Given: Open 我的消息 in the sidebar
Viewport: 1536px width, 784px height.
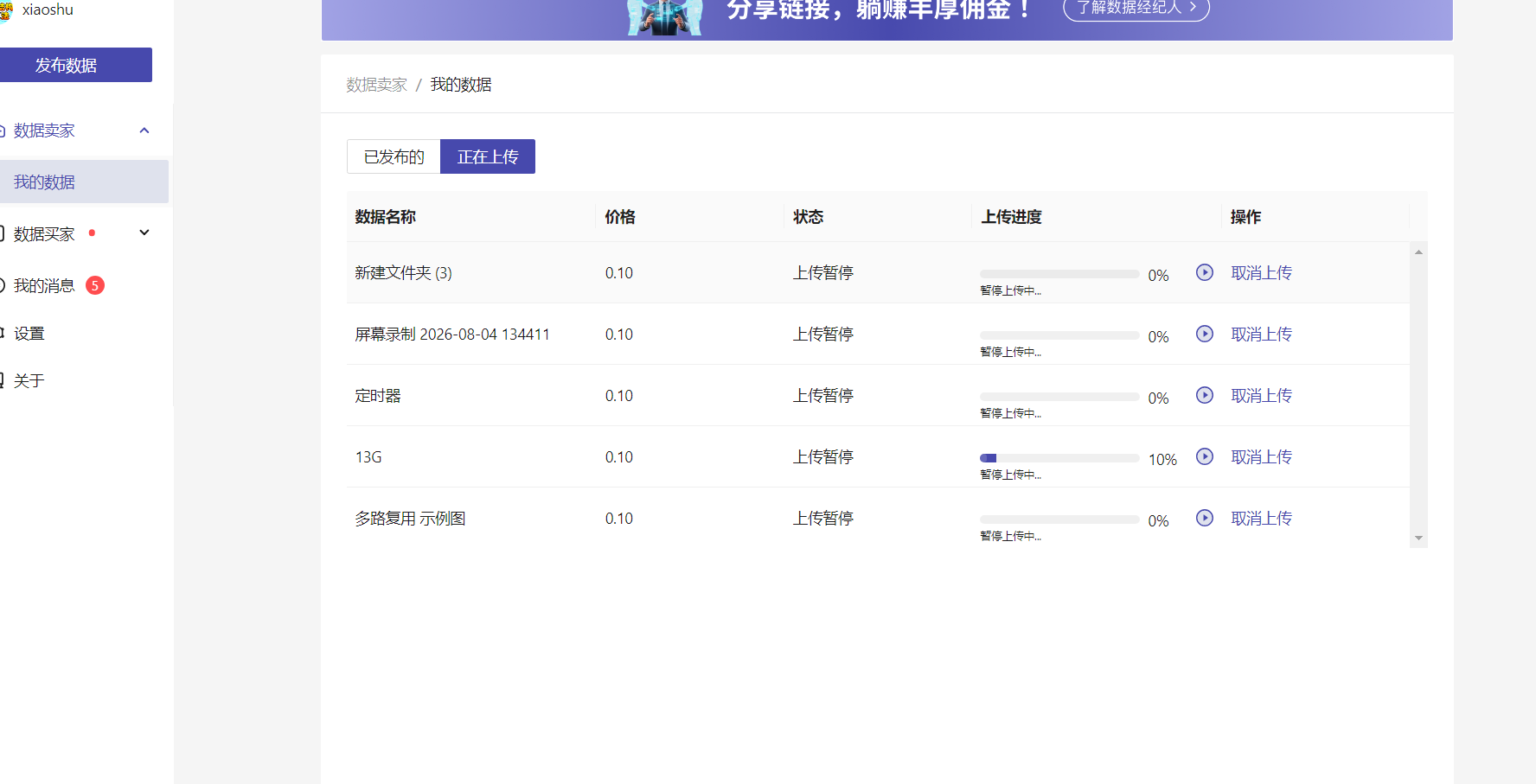Looking at the screenshot, I should 44,286.
